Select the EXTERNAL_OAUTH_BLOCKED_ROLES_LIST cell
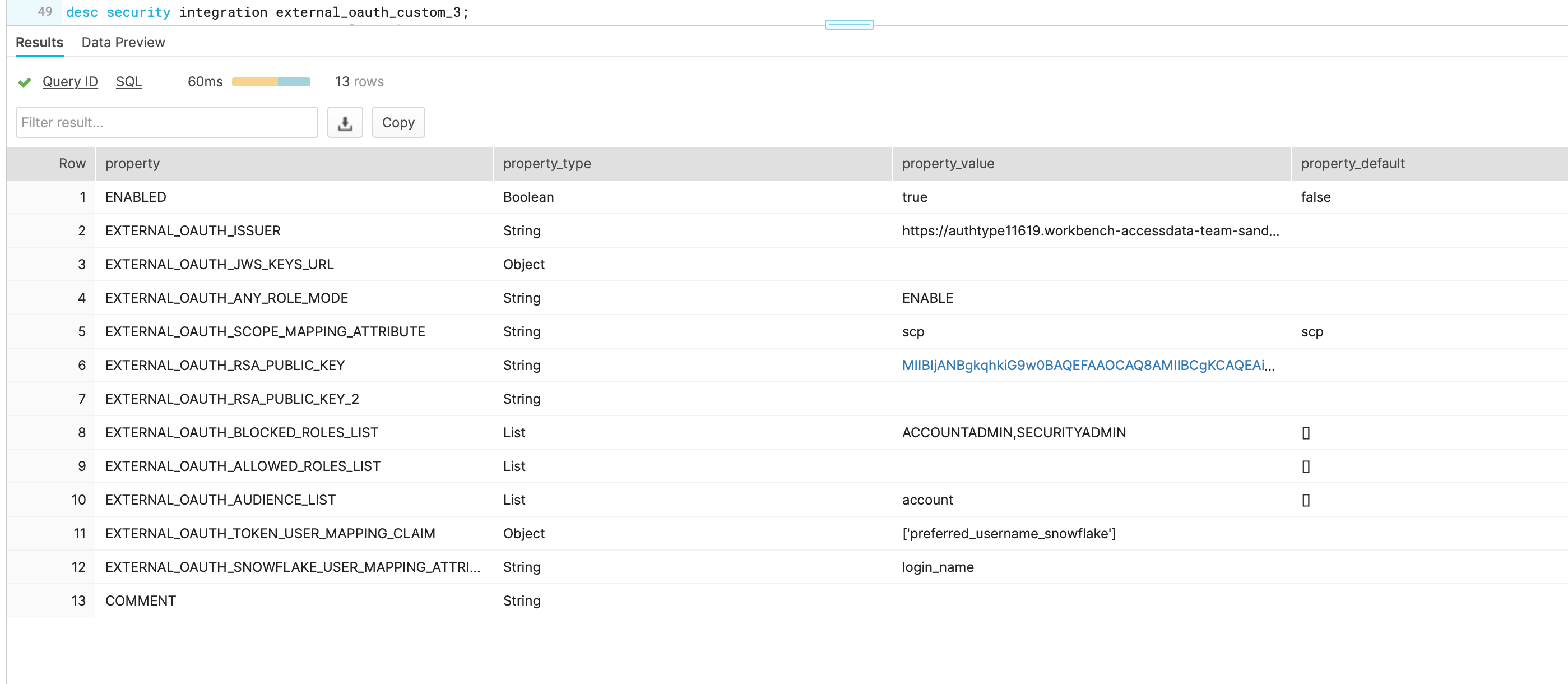 coord(294,432)
